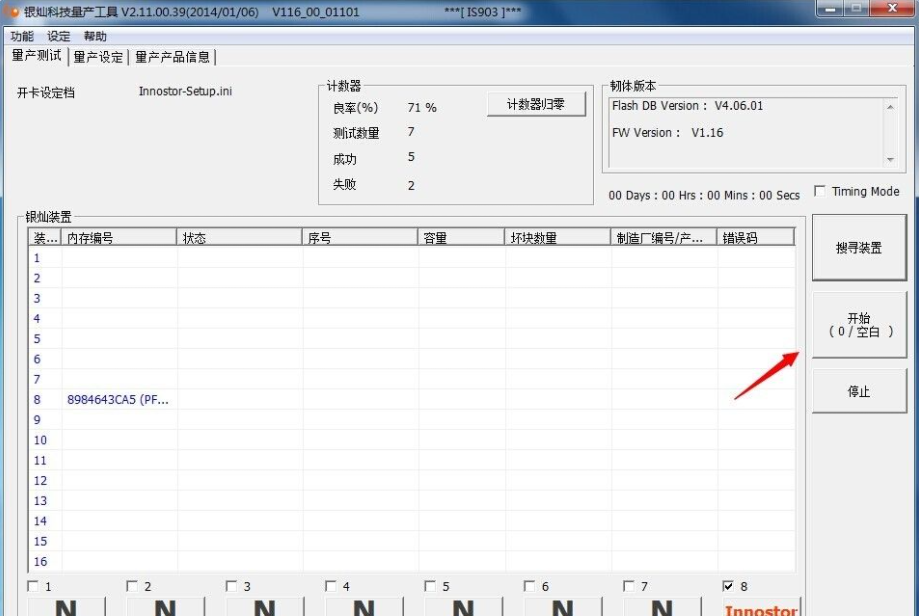Reset counters with 计数器归零 button
The image size is (919, 616).
[536, 104]
